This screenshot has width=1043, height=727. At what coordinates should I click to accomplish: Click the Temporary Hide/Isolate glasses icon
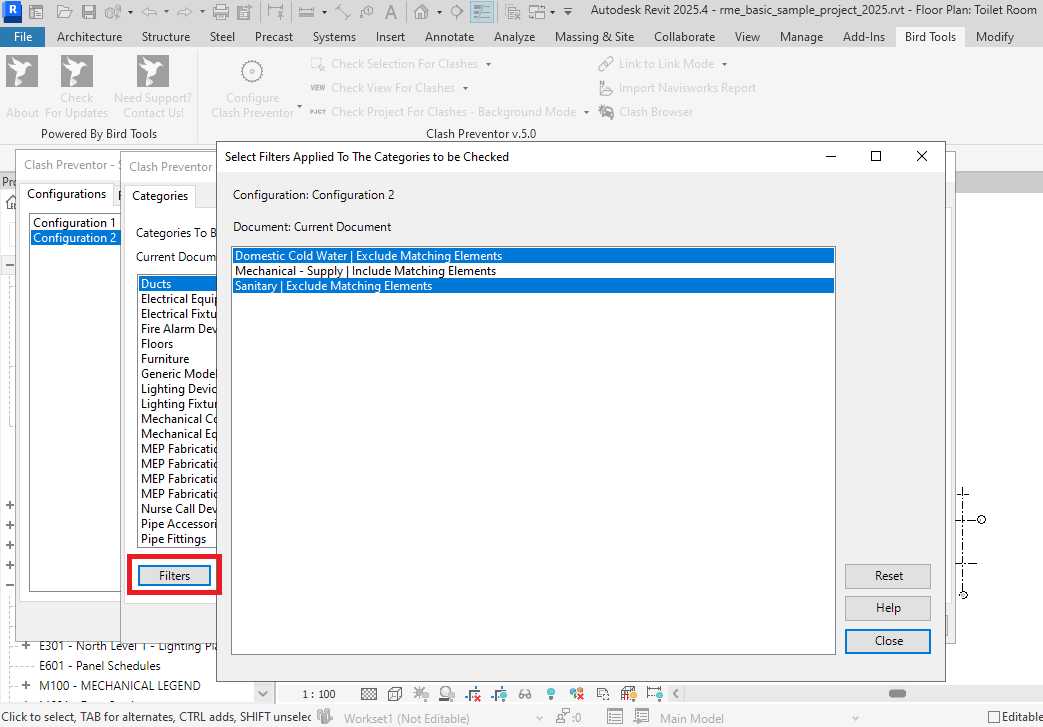click(x=525, y=694)
